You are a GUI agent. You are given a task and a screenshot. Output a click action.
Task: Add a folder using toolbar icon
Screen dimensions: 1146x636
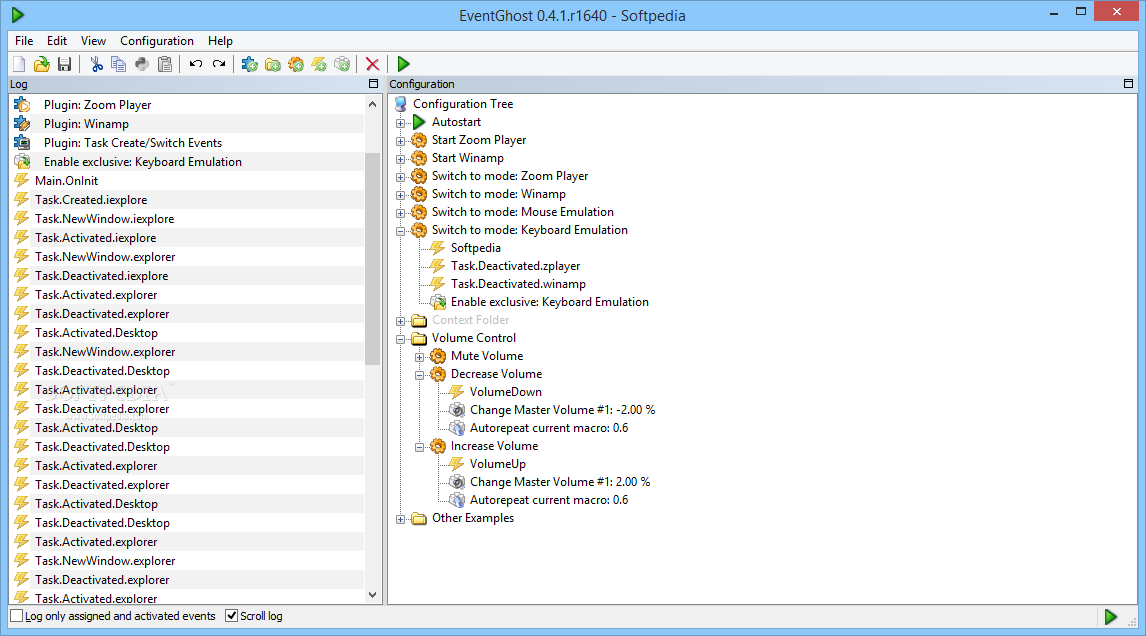(273, 64)
